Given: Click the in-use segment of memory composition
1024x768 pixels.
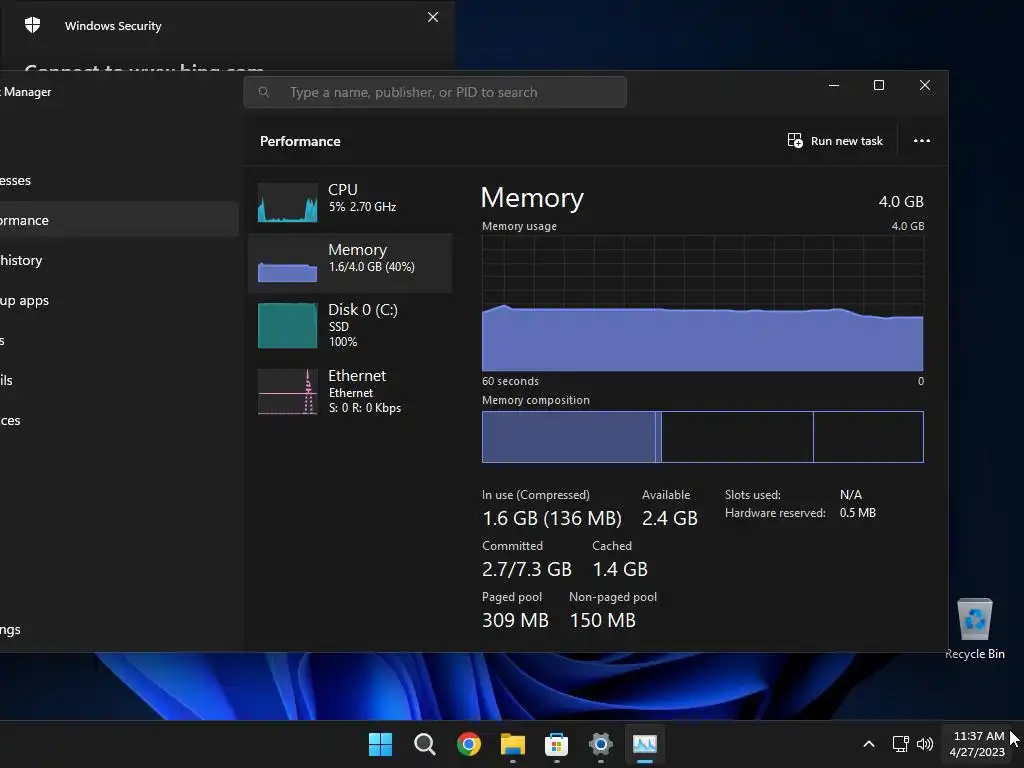Looking at the screenshot, I should pos(568,437).
